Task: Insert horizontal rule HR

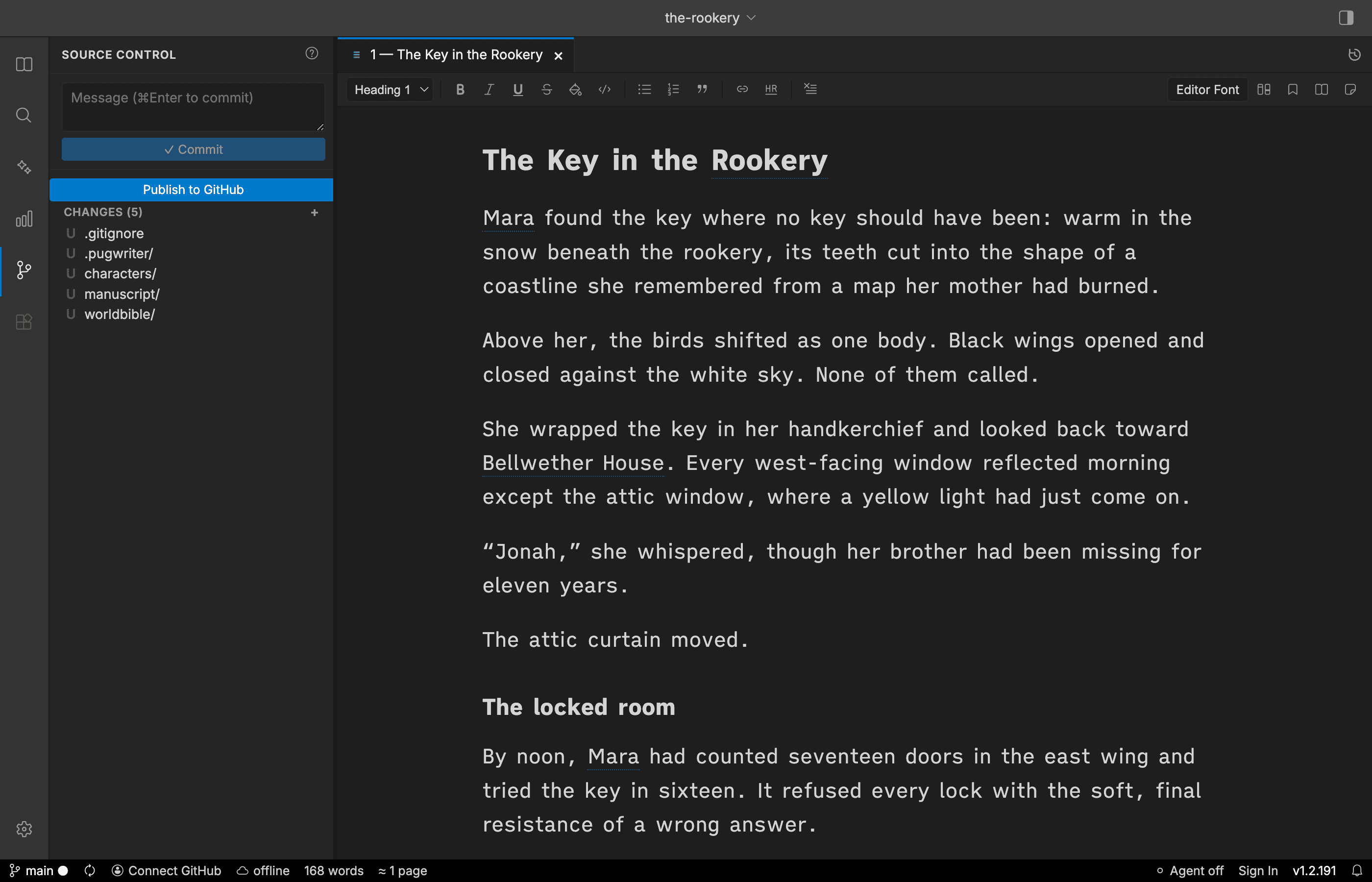Action: (771, 89)
